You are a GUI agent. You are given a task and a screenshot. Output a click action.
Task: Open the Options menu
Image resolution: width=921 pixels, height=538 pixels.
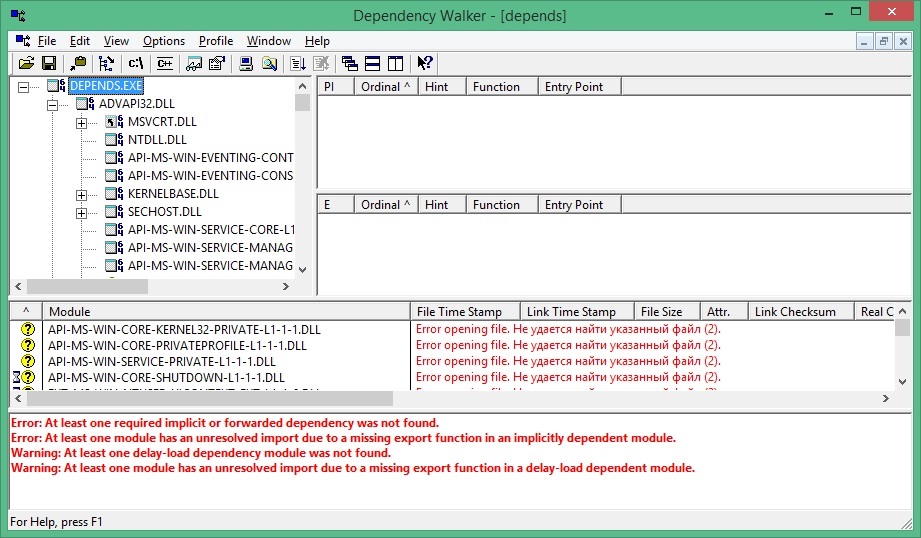point(164,41)
